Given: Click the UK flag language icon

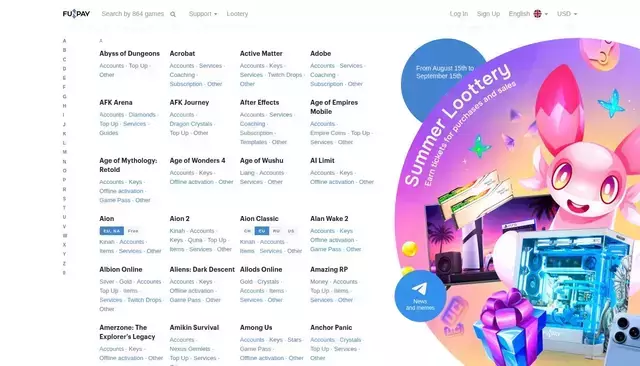Looking at the screenshot, I should tap(538, 14).
